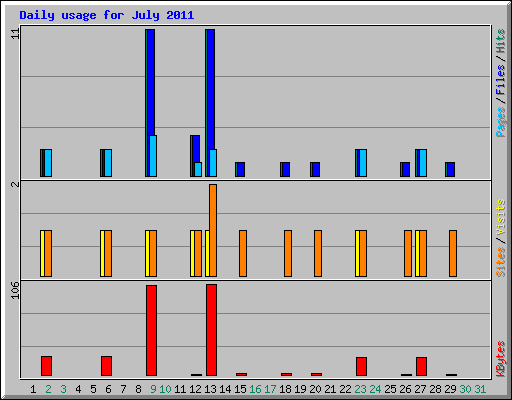Click the yellow Visits bar for day 23

pos(357,253)
